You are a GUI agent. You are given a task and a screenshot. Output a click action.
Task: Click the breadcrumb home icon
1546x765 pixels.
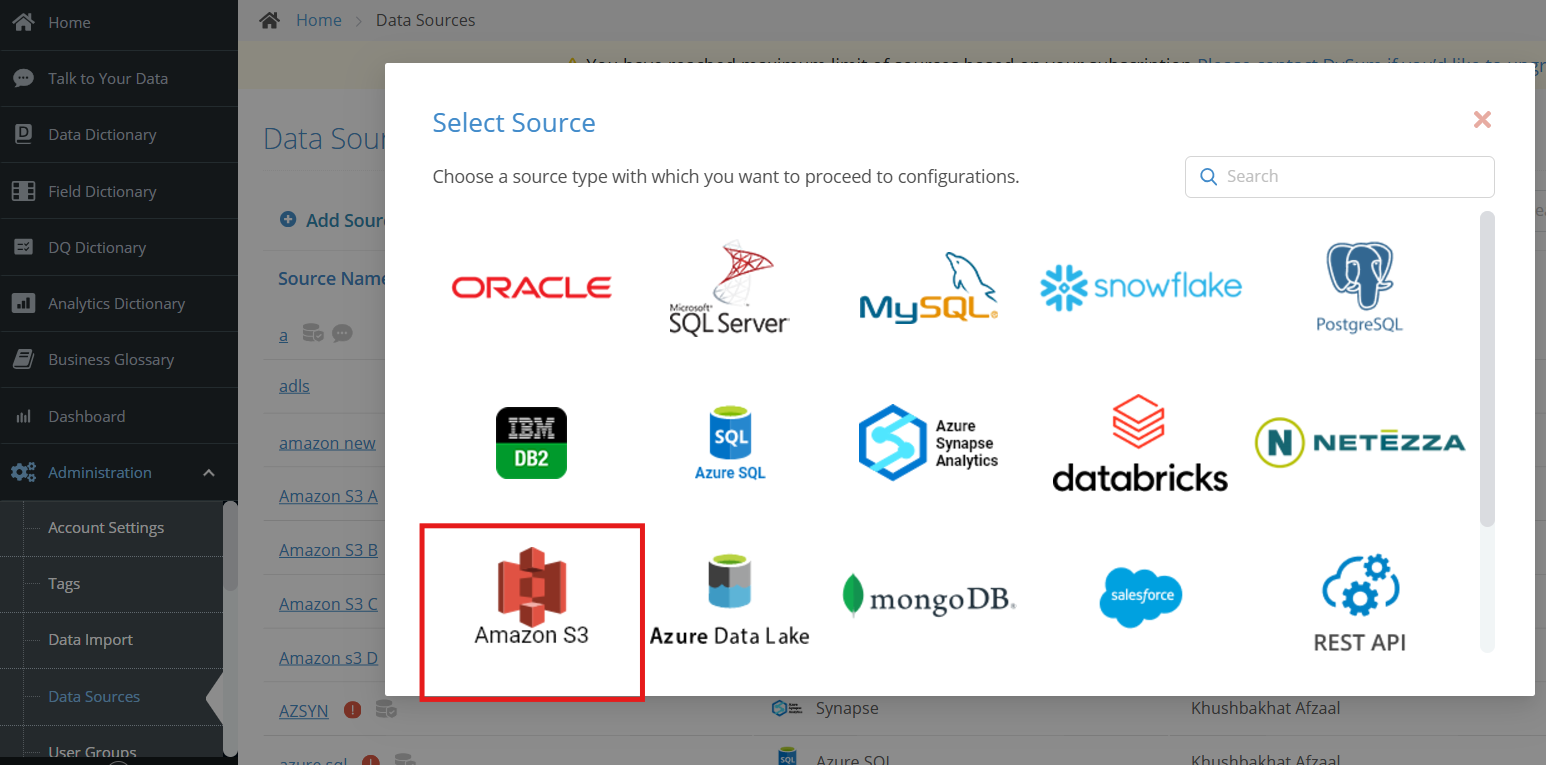tap(269, 20)
